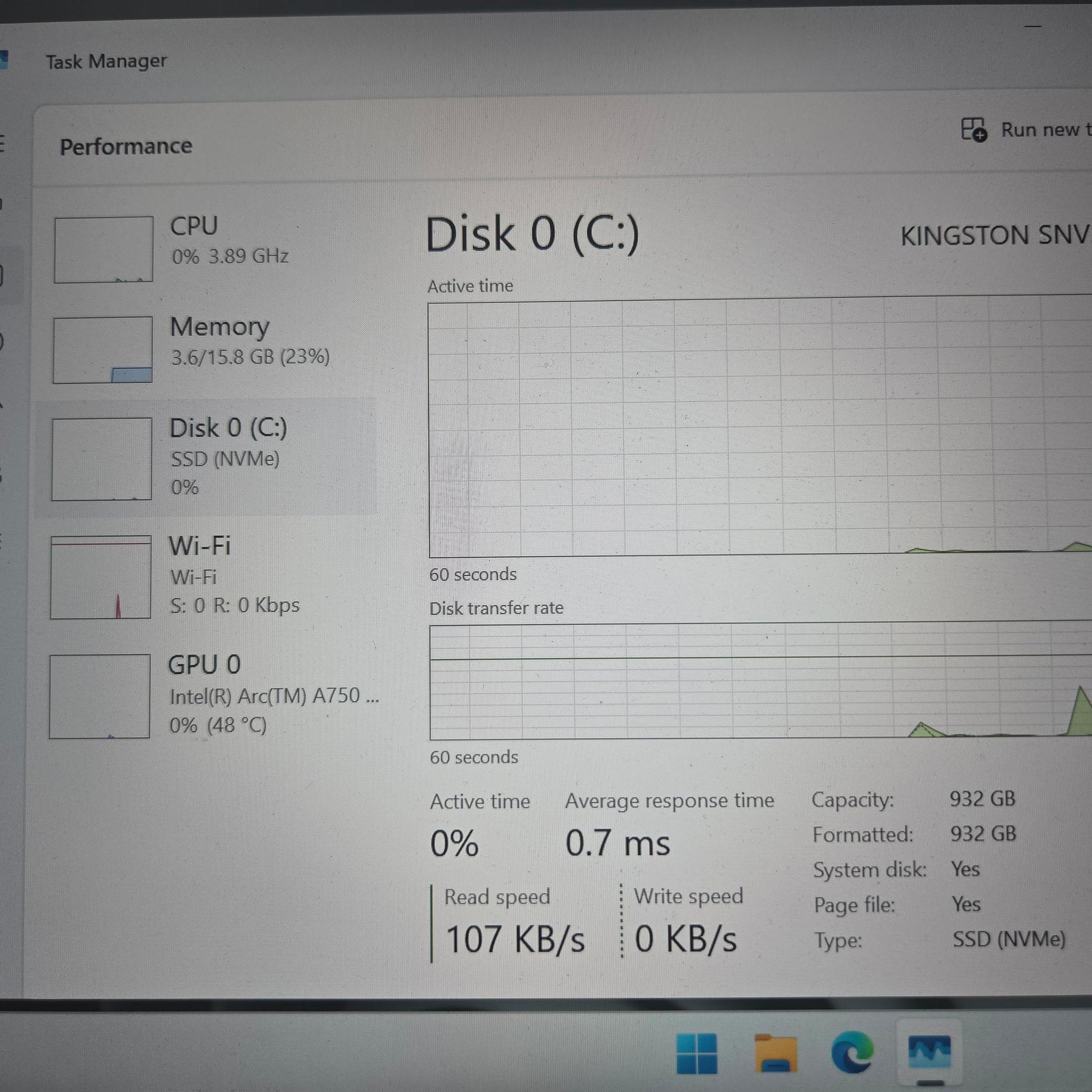Viewport: 1092px width, 1092px height.
Task: Open File Explorer from the taskbar
Action: click(x=775, y=1053)
